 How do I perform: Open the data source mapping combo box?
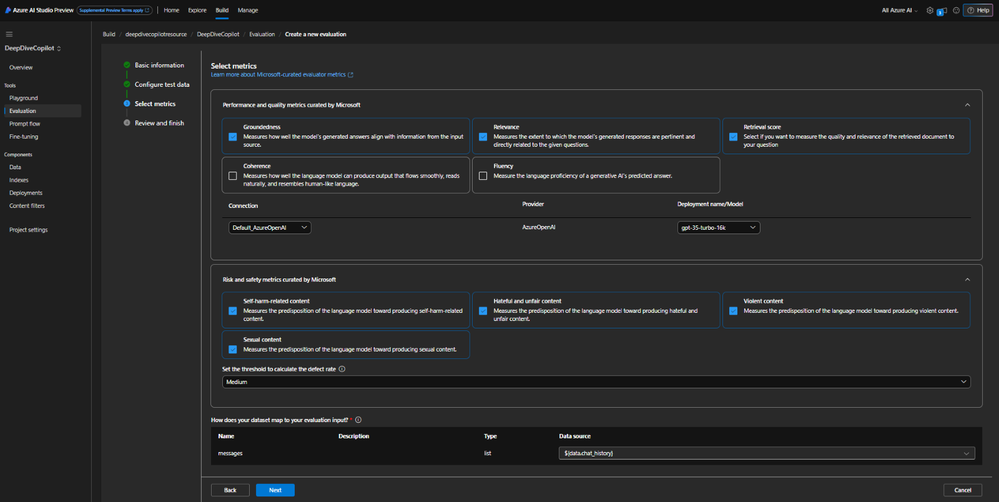[765, 453]
